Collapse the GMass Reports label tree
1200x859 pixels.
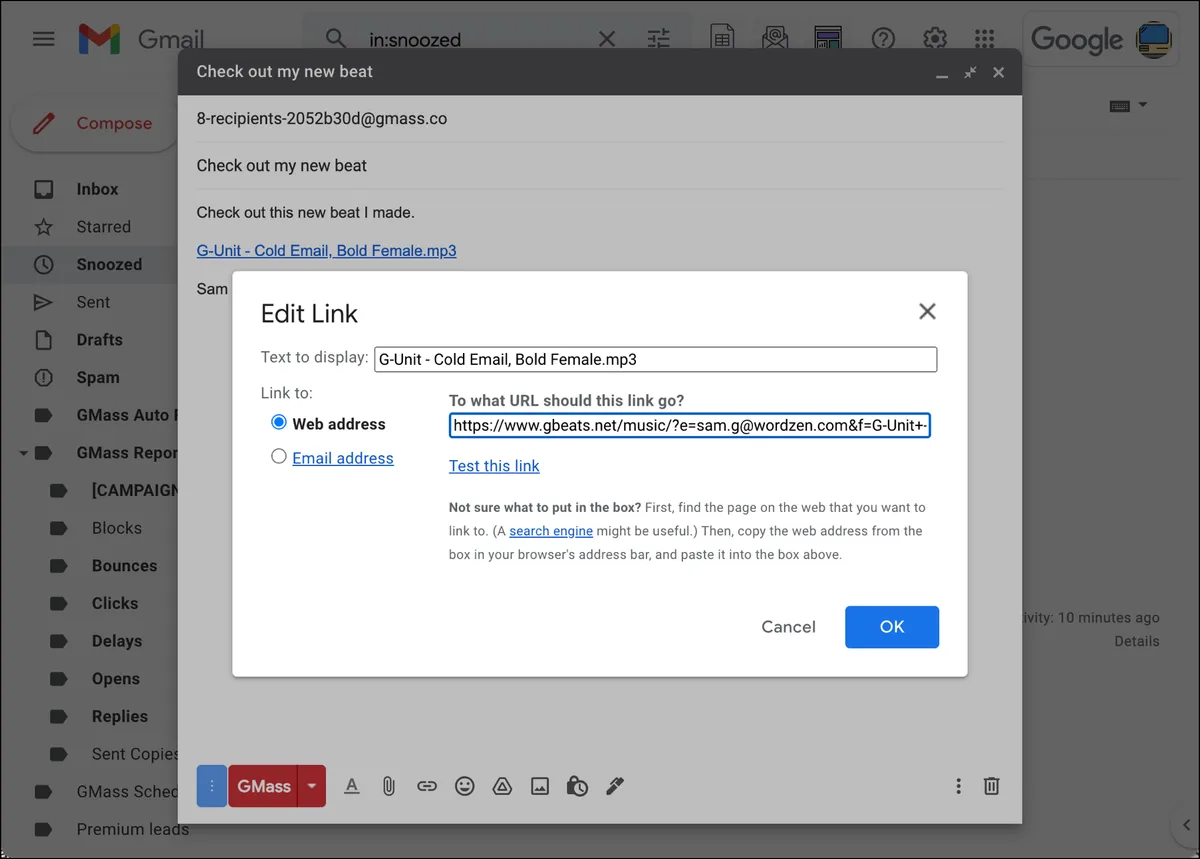tap(23, 453)
